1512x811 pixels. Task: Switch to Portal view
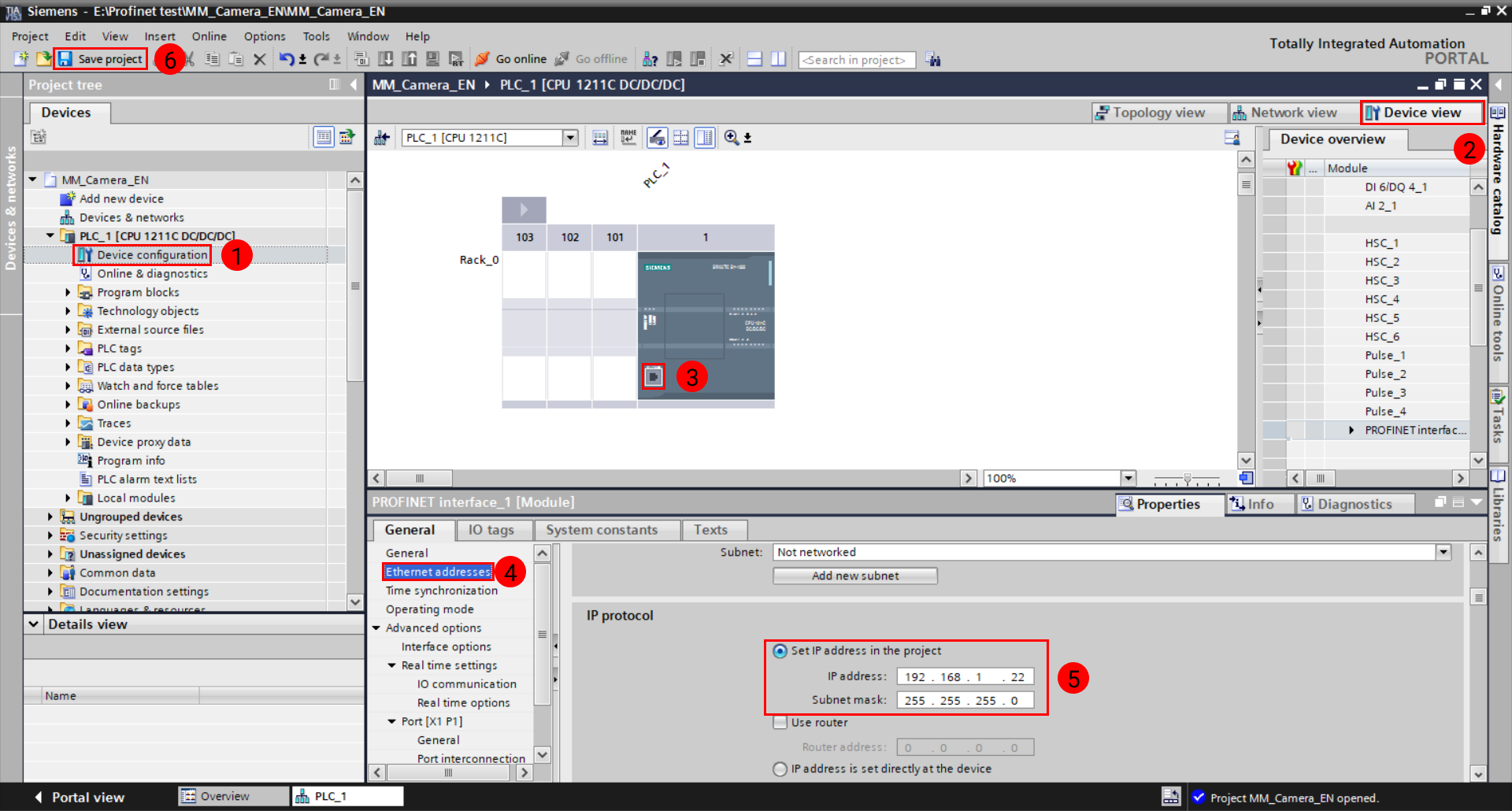pyautogui.click(x=79, y=797)
